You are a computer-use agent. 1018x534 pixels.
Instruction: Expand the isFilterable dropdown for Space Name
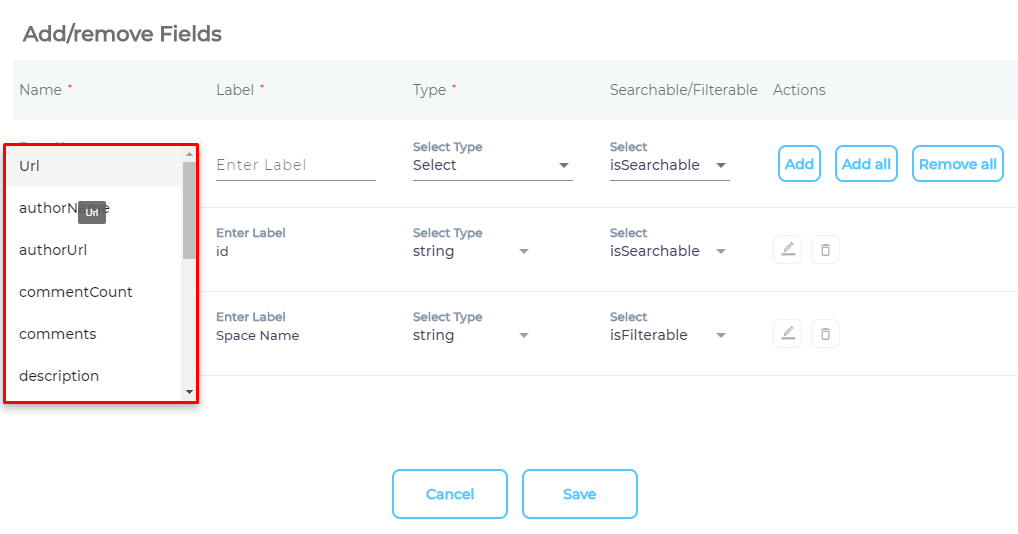(669, 335)
